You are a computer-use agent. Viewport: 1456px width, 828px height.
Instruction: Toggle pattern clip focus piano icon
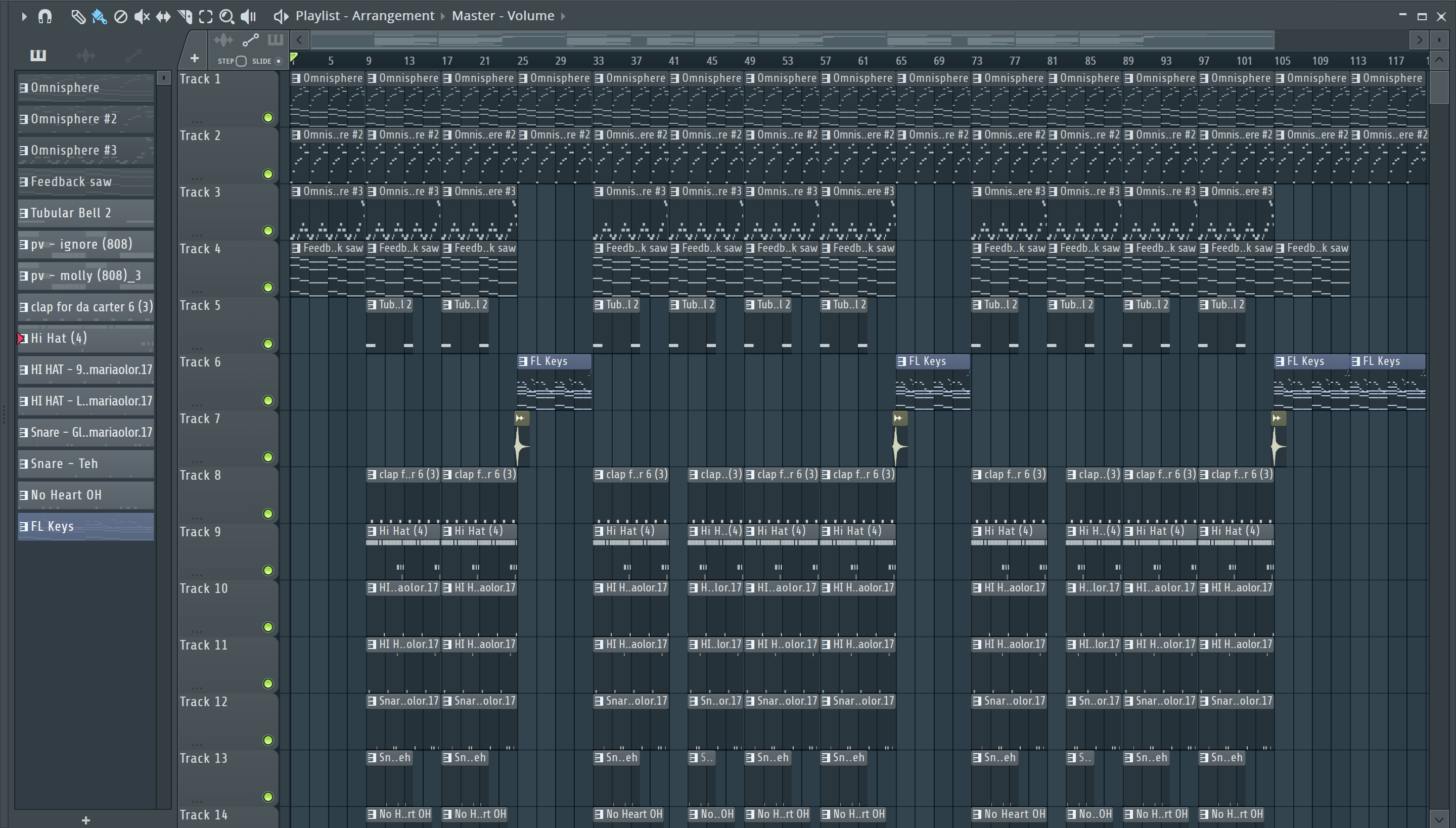coord(275,40)
